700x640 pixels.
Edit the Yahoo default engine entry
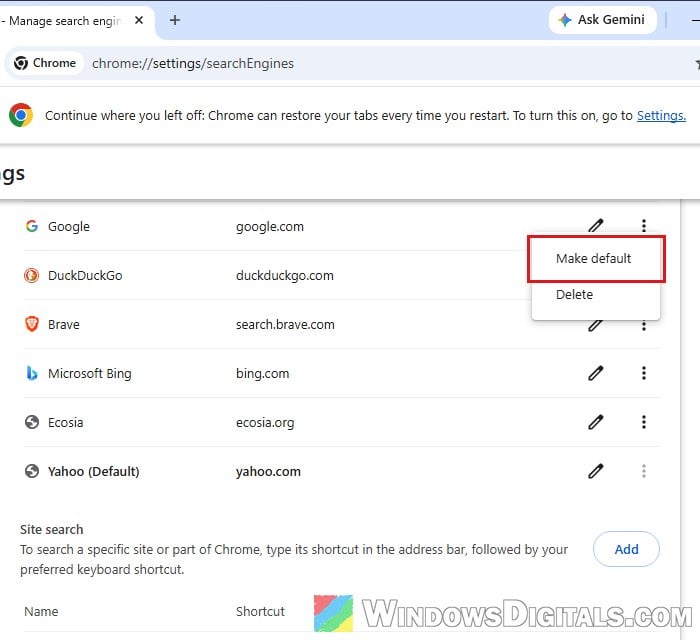click(x=596, y=471)
